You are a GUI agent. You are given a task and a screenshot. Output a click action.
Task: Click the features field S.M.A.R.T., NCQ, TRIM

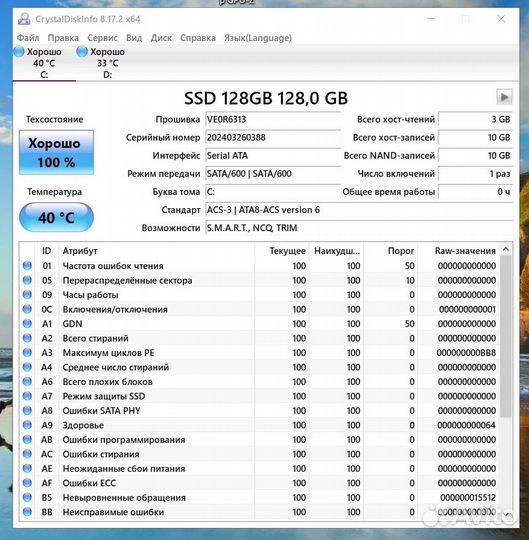tap(359, 228)
